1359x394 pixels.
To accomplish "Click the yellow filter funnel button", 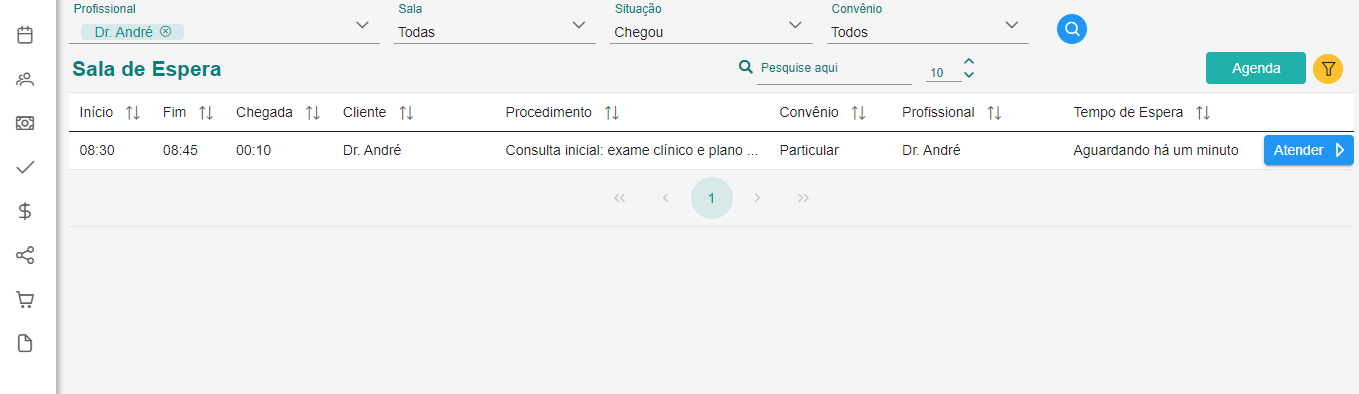I will coord(1328,68).
